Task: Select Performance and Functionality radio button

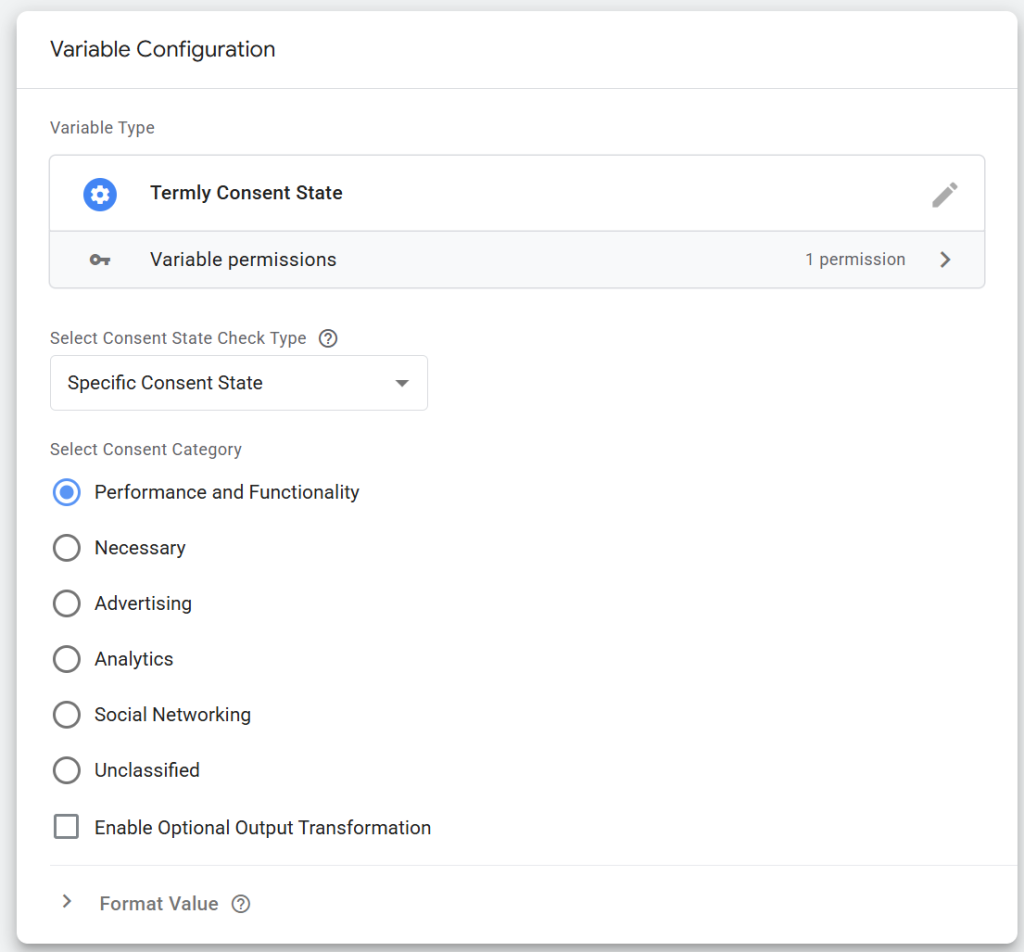Action: 67,492
